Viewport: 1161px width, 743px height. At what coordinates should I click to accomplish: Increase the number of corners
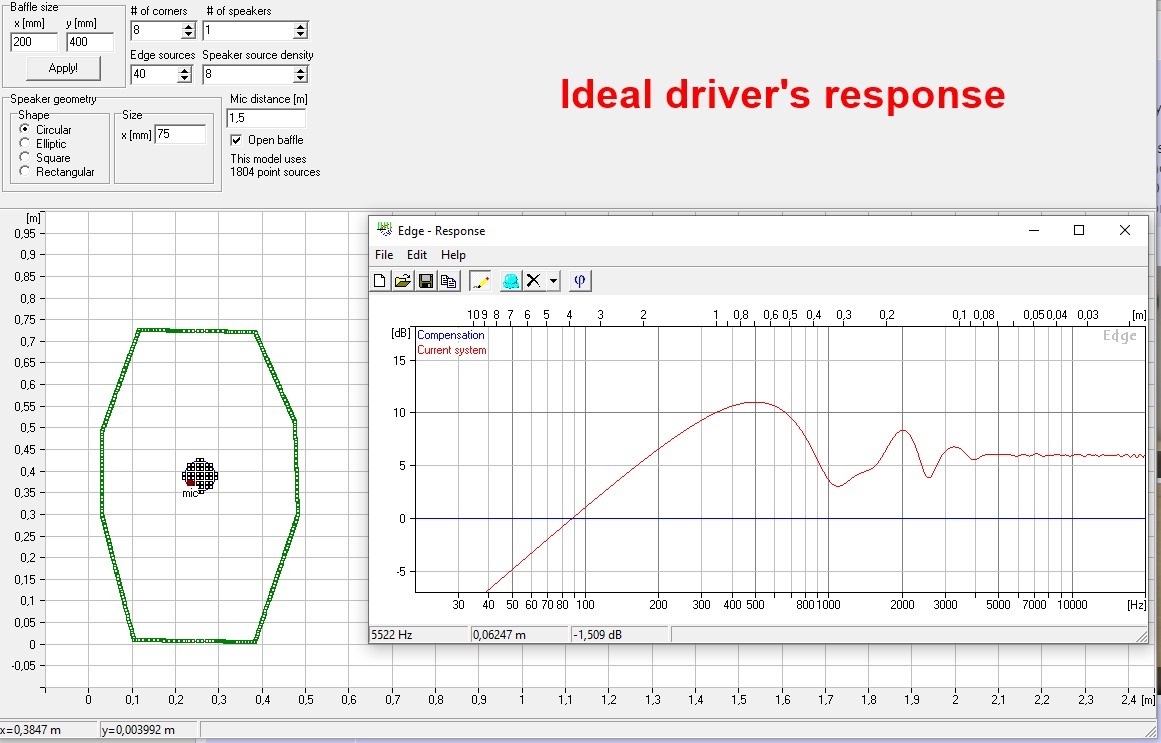pos(188,26)
